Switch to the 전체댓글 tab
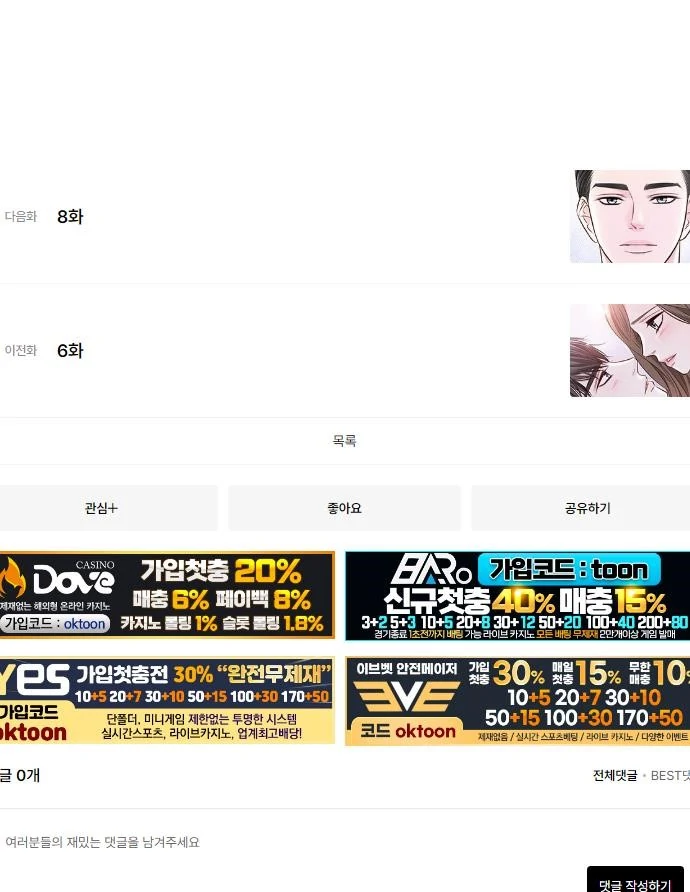Image resolution: width=690 pixels, height=892 pixels. (x=614, y=775)
